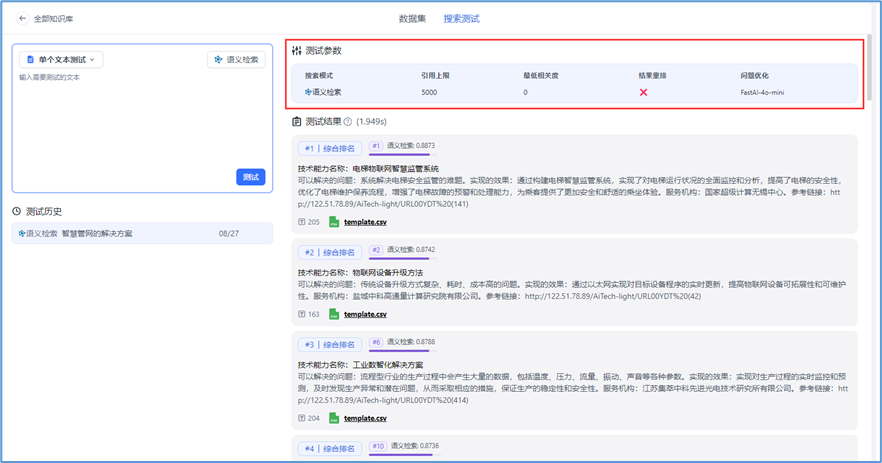The image size is (882, 463).
Task: Click the #4 | 综合排名 badge
Action: point(330,449)
